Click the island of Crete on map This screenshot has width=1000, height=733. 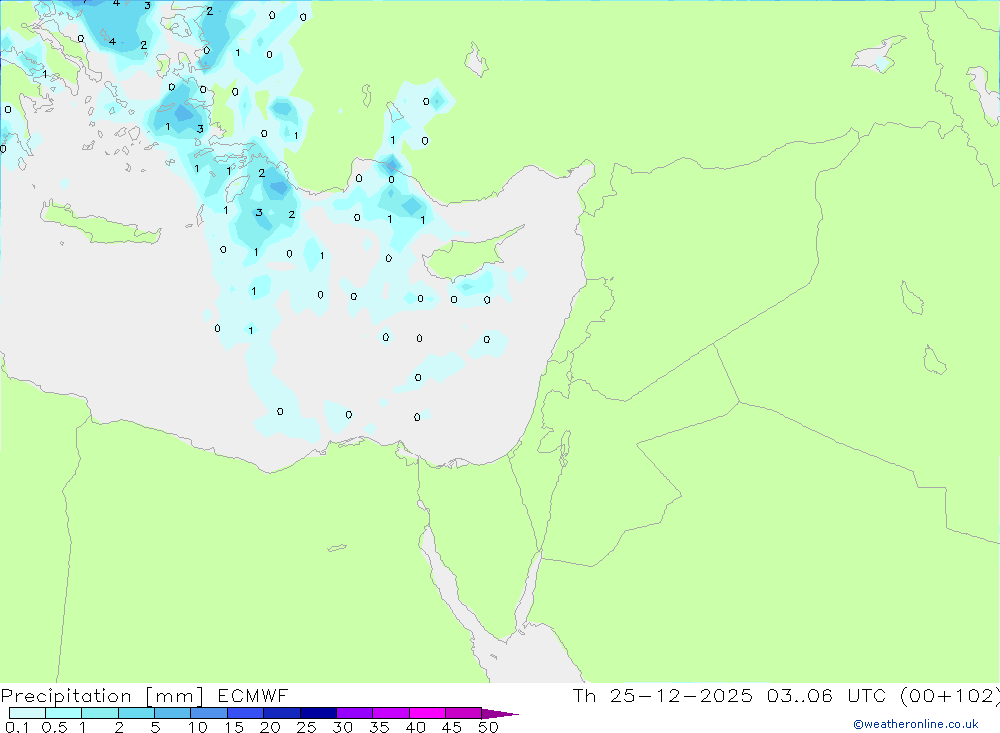tap(99, 225)
